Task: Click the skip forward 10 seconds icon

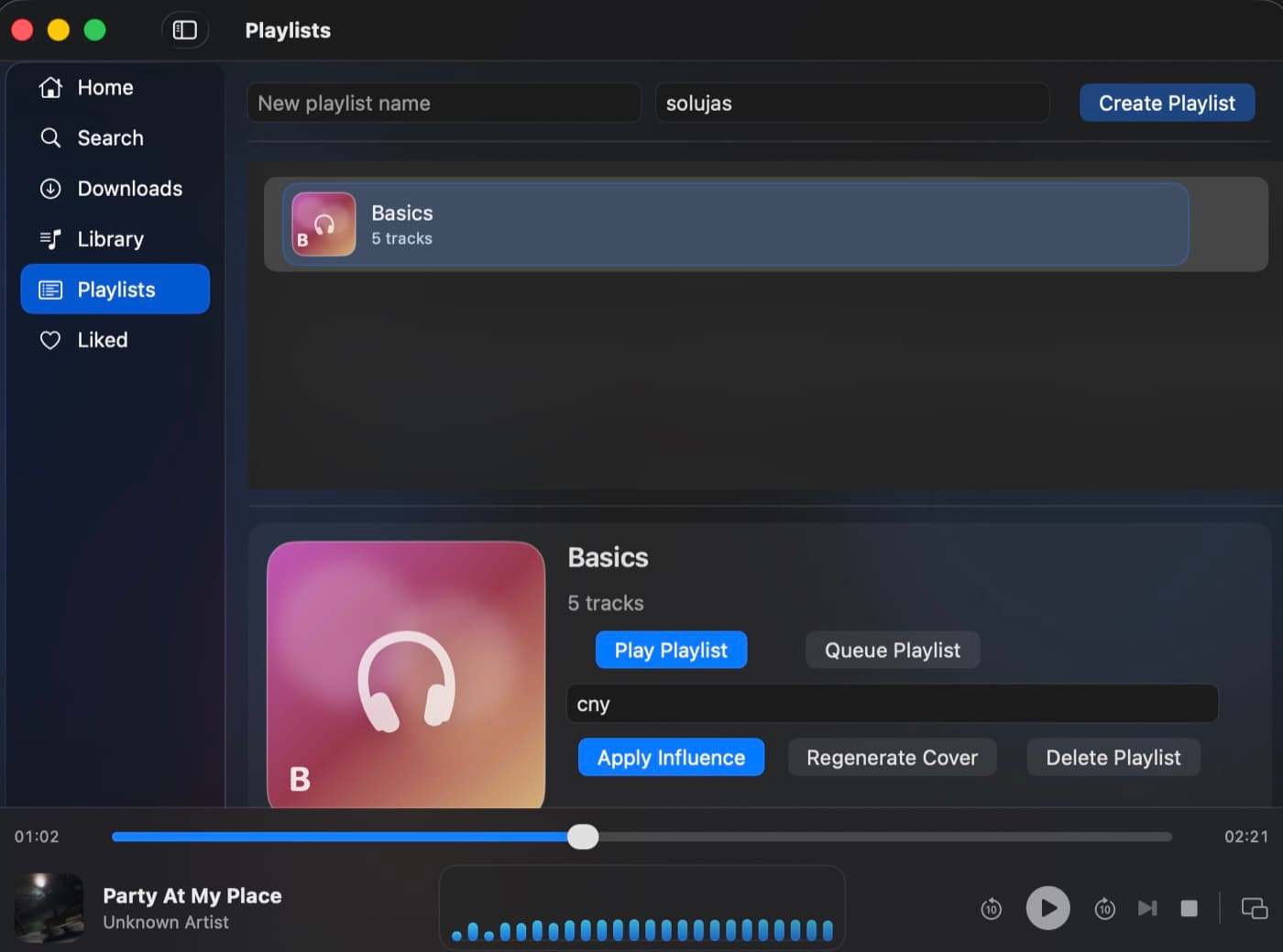Action: [x=1104, y=908]
